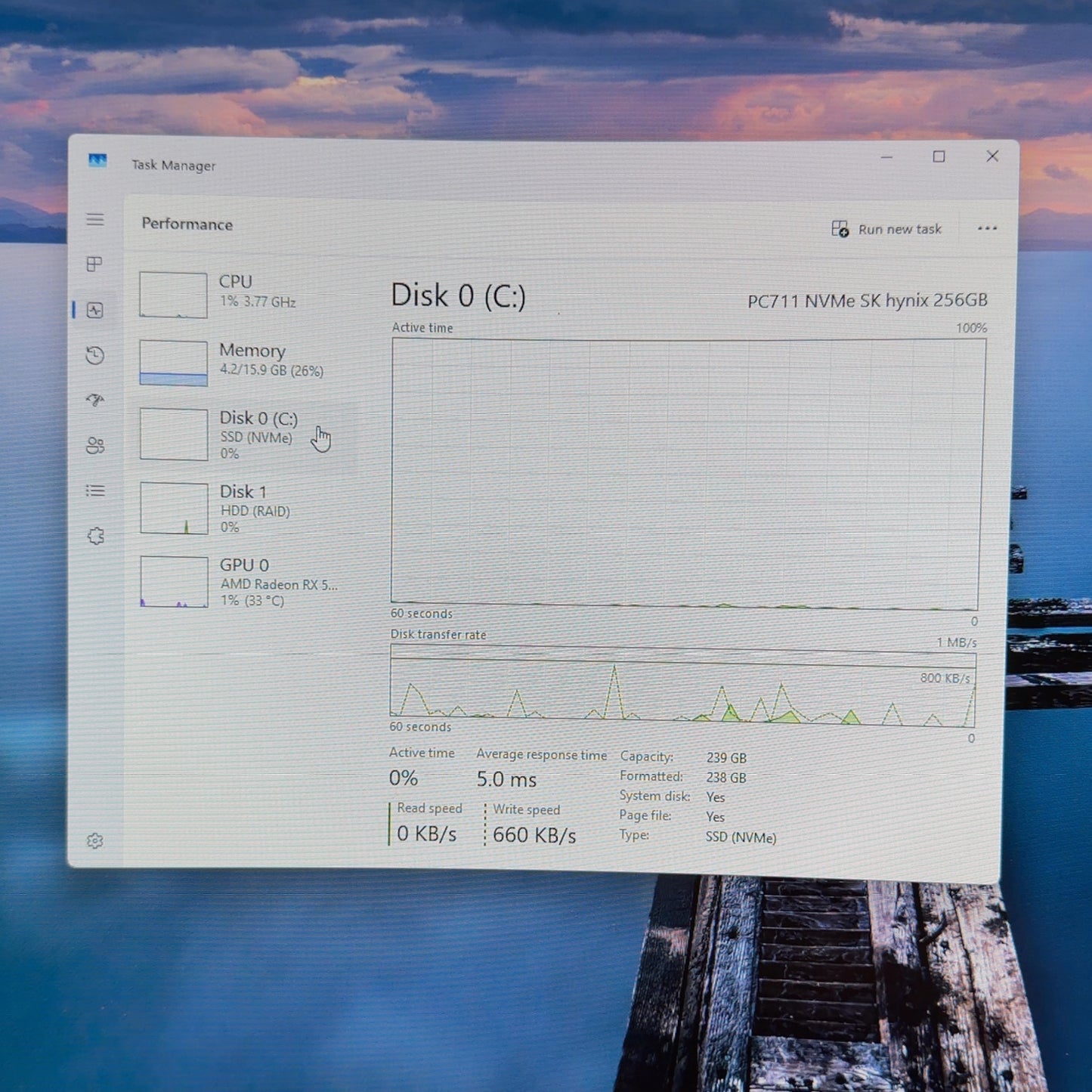Screen dimensions: 1092x1092
Task: Go to the Processes page icon
Action: tap(94, 264)
